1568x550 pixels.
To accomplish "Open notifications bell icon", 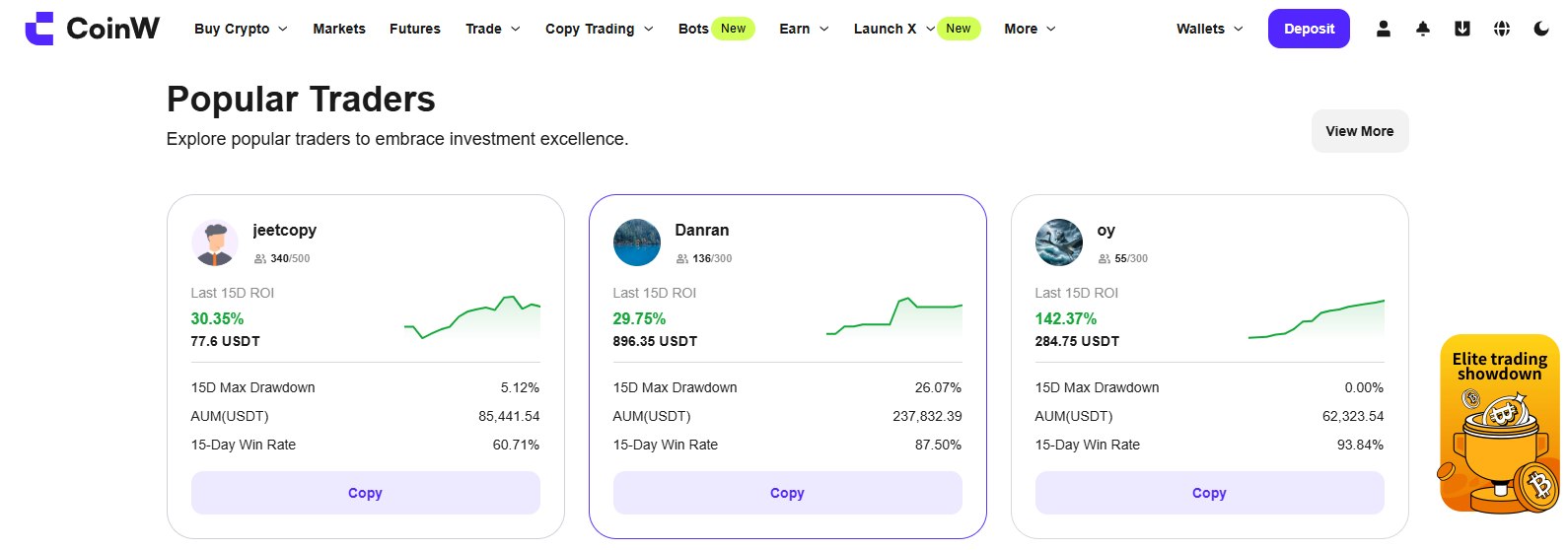I will click(1423, 29).
